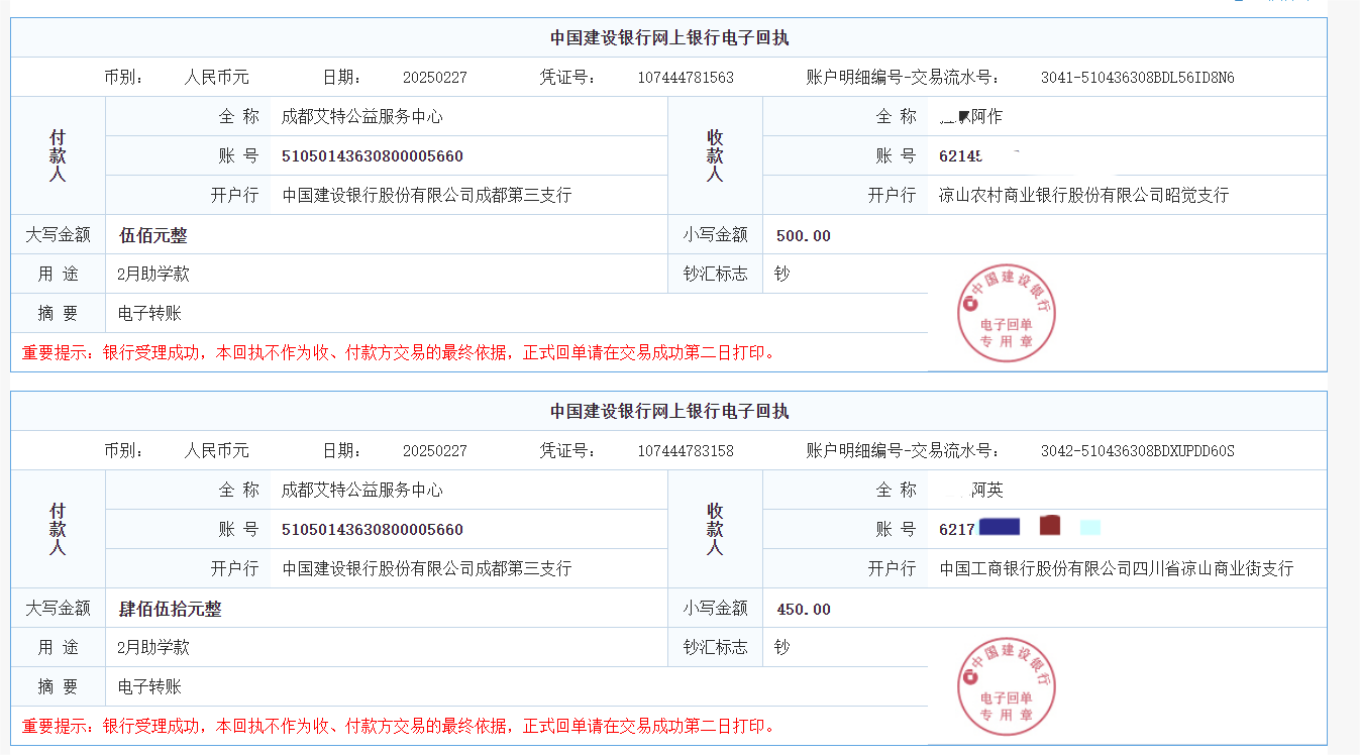Click the 大写金额 label beside 肆佰伍拾元整

[58, 608]
